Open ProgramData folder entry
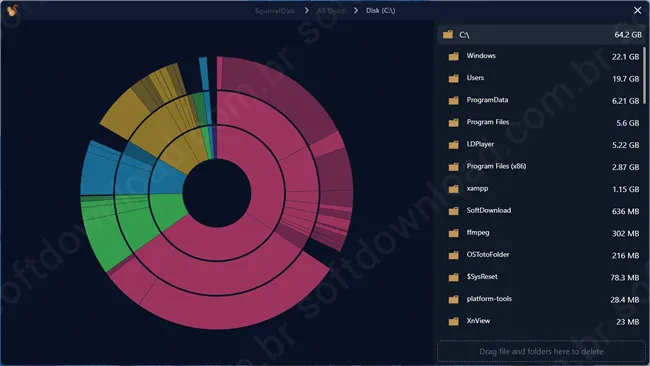The image size is (650, 366). (x=542, y=100)
